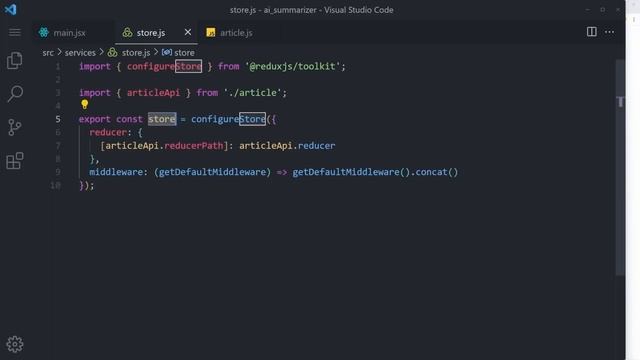This screenshot has width=640, height=360.
Task: Click the Redux icon on store.js tab
Action: click(x=127, y=33)
